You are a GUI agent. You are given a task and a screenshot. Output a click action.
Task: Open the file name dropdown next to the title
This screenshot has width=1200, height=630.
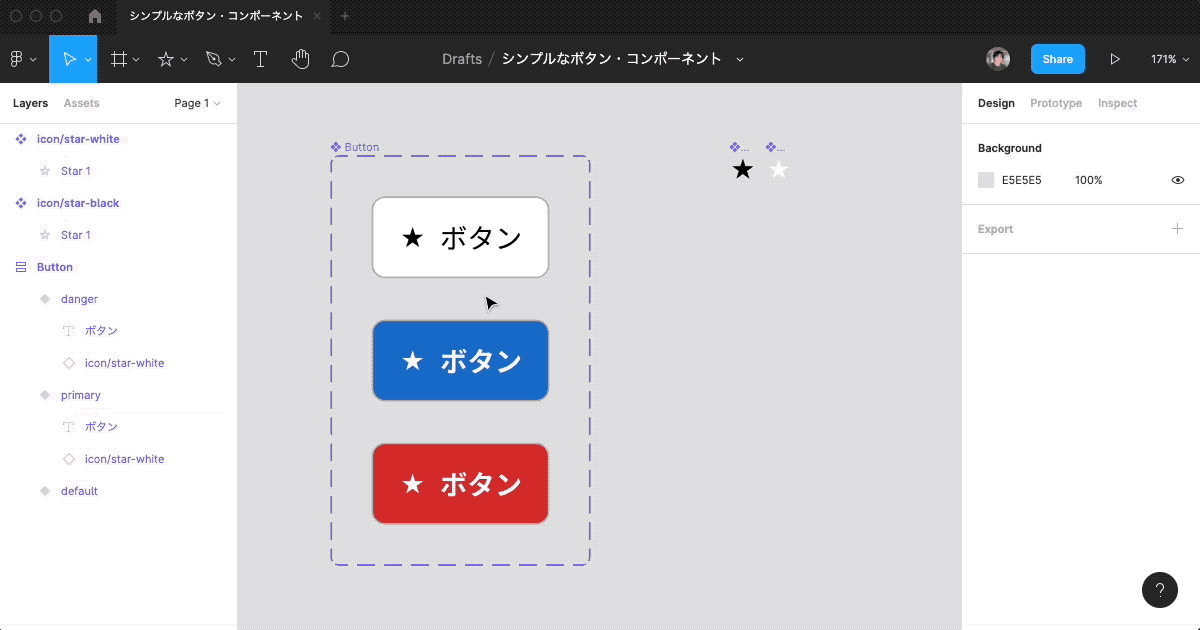[739, 59]
